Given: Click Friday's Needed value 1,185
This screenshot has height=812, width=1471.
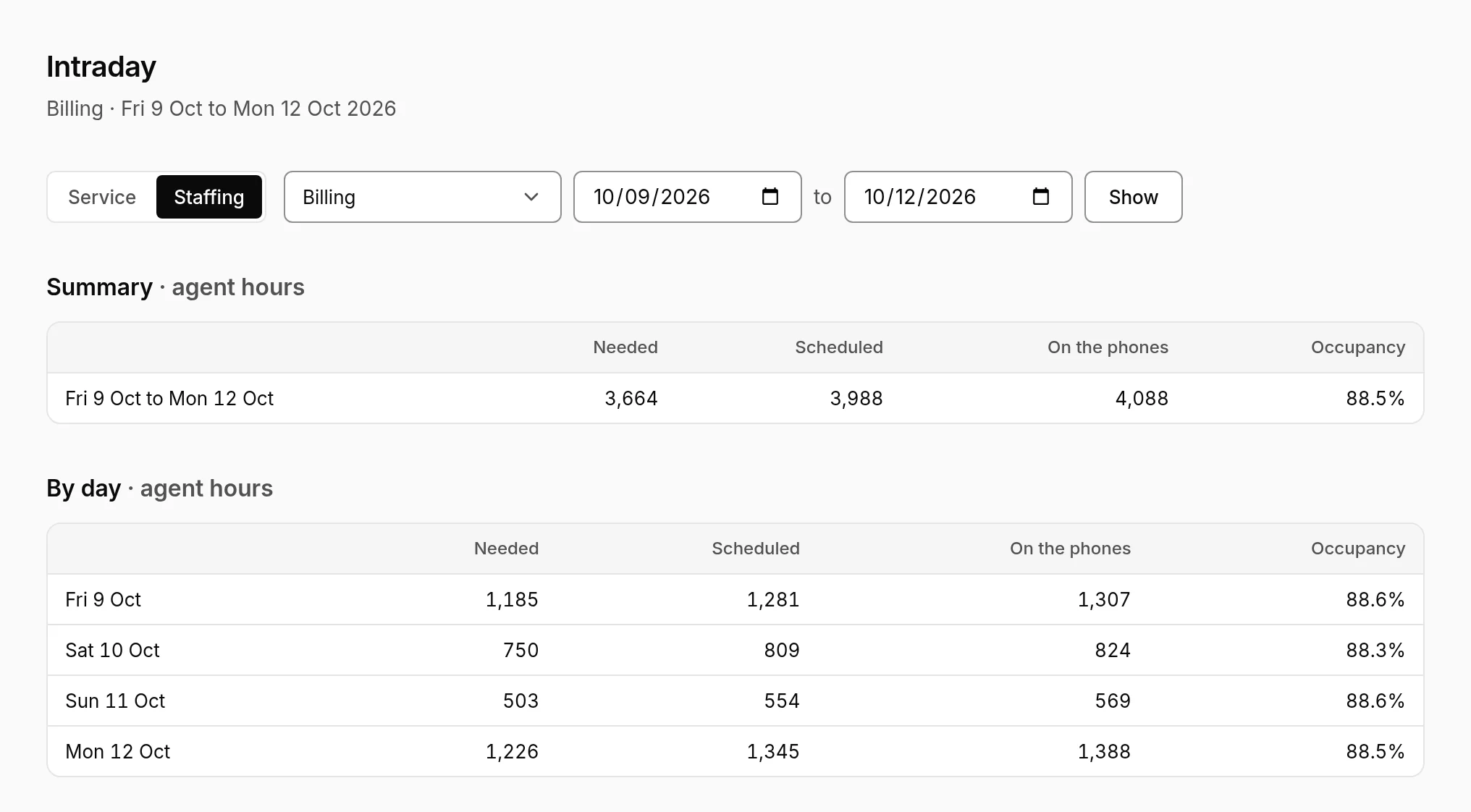Looking at the screenshot, I should (x=512, y=599).
